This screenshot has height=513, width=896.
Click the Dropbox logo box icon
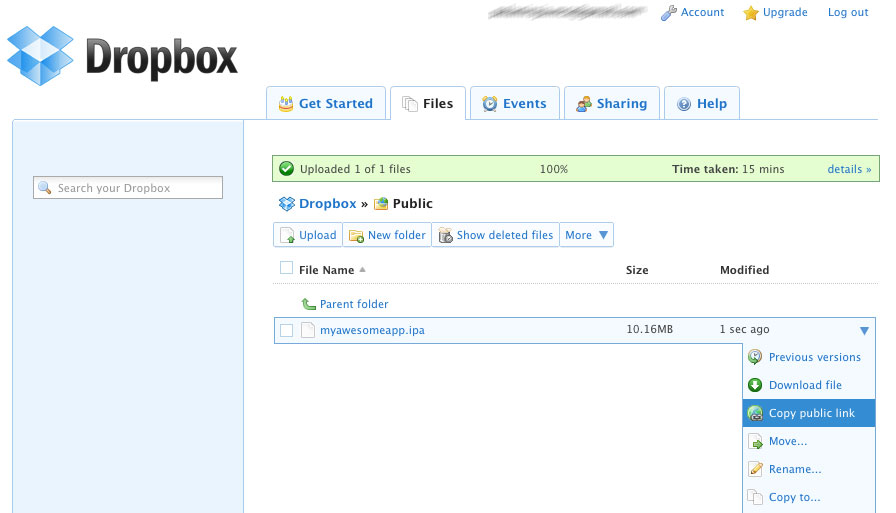40,55
